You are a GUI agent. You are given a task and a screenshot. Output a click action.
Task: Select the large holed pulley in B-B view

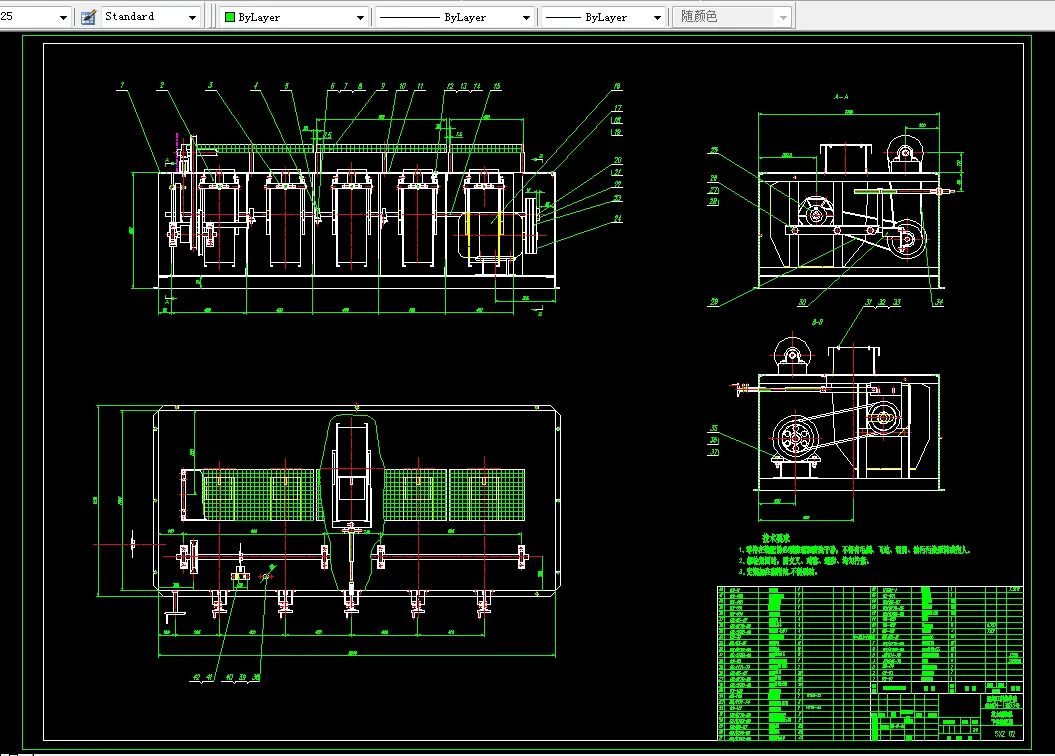(x=797, y=437)
